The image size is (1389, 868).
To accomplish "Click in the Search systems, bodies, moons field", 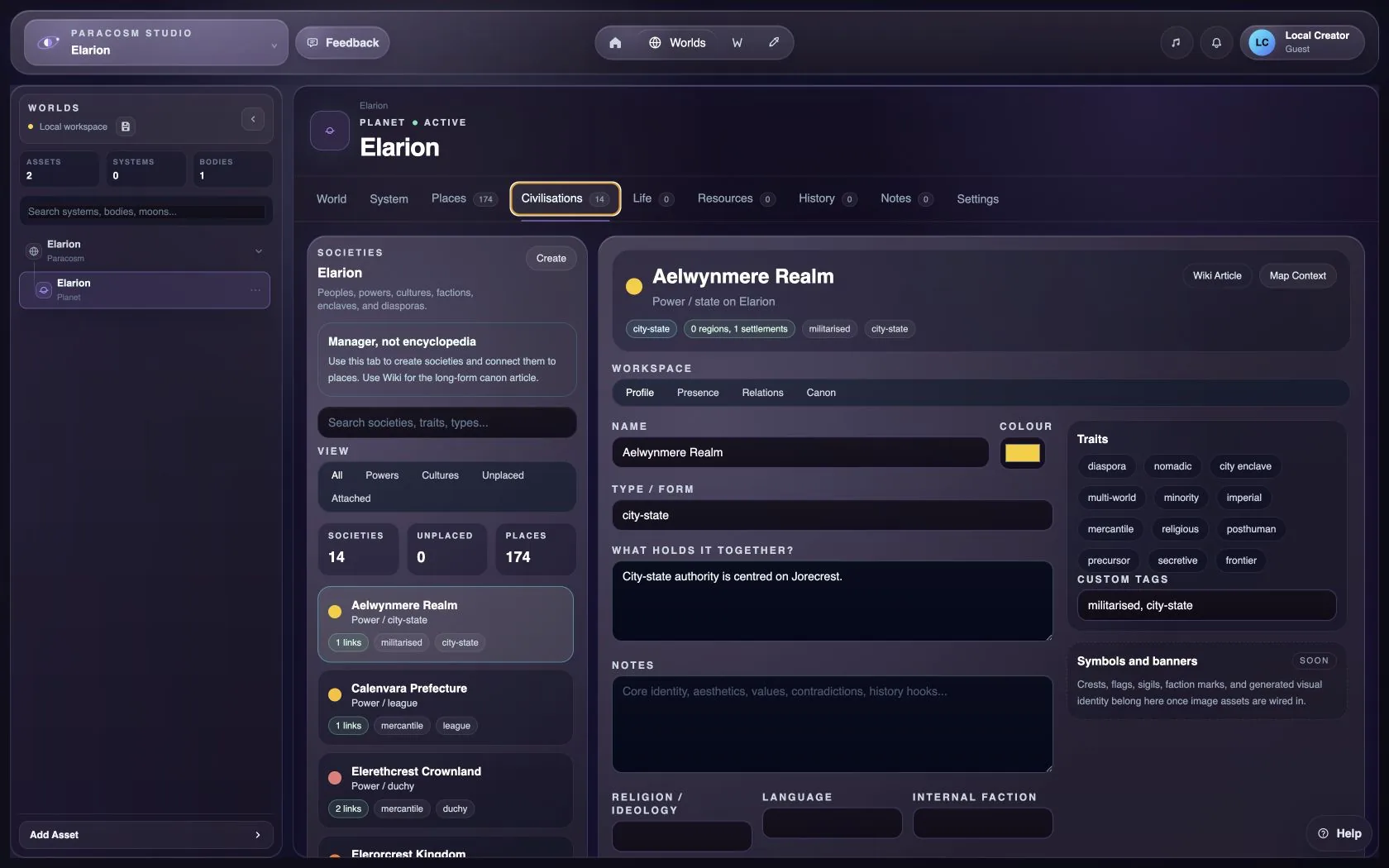I will tap(146, 212).
